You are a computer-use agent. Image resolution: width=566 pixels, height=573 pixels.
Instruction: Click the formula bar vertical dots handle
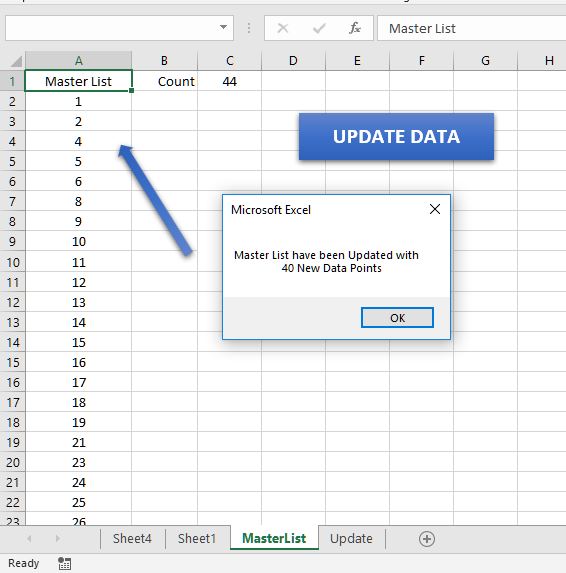click(249, 28)
